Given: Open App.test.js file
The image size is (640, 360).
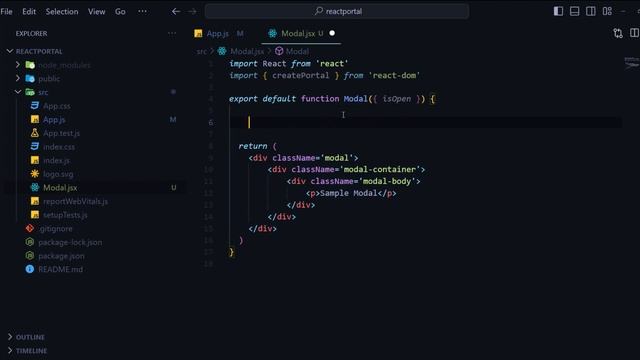Looking at the screenshot, I should point(62,133).
